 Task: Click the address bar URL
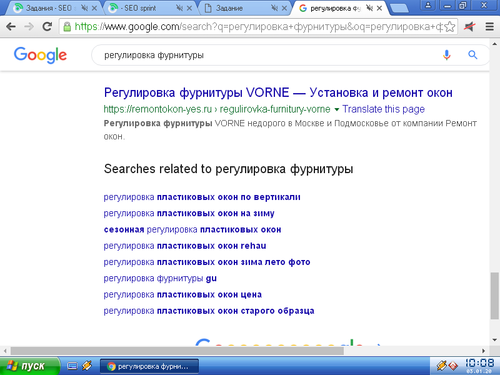[x=258, y=27]
